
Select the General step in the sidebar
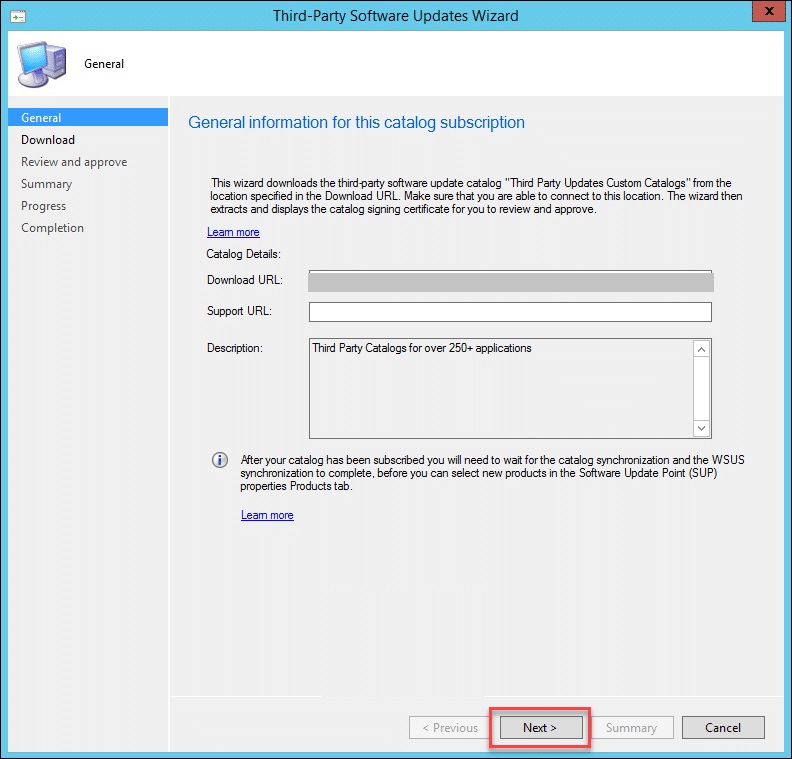(x=41, y=118)
